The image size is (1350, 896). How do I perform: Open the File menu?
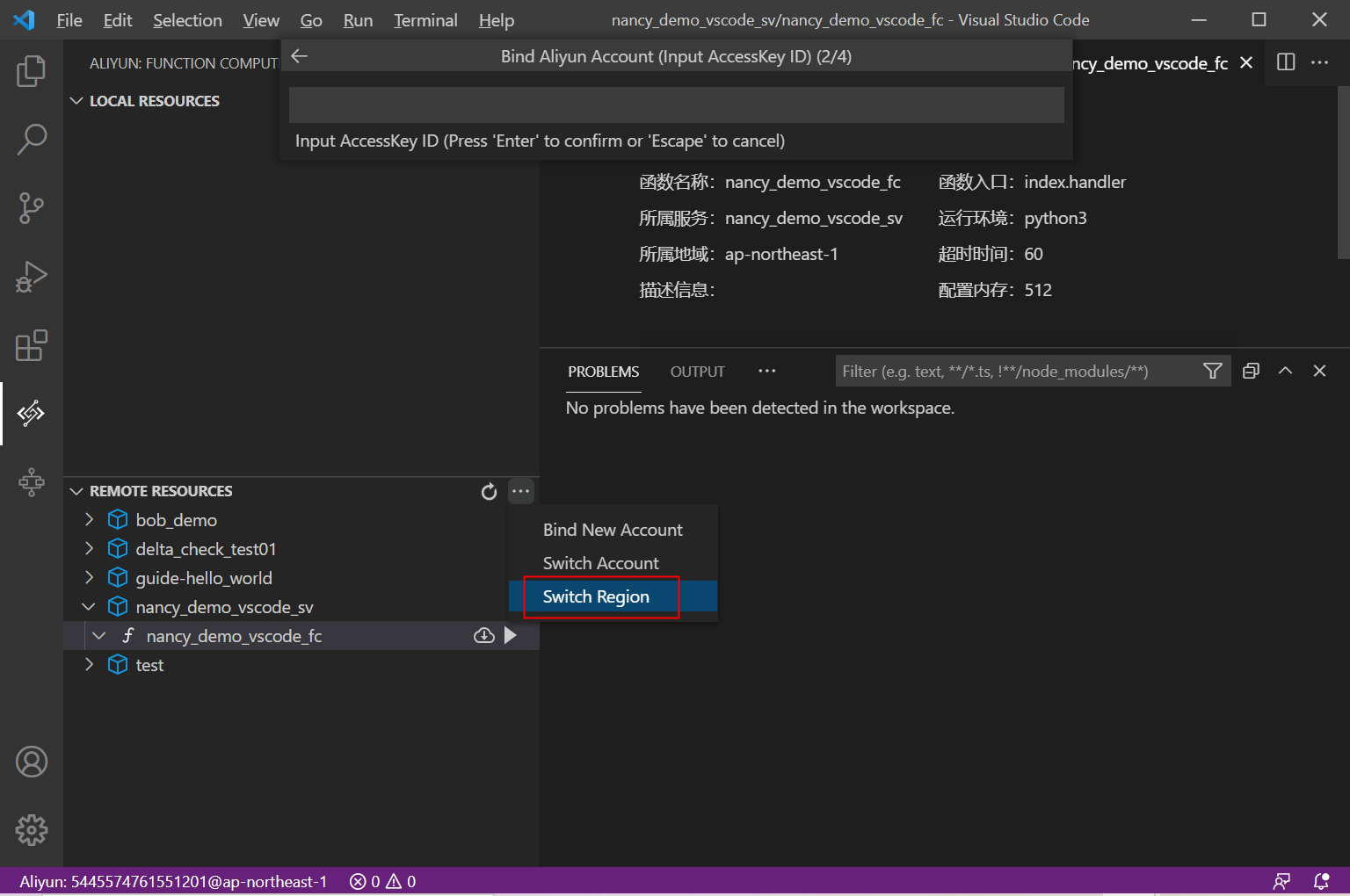[69, 20]
